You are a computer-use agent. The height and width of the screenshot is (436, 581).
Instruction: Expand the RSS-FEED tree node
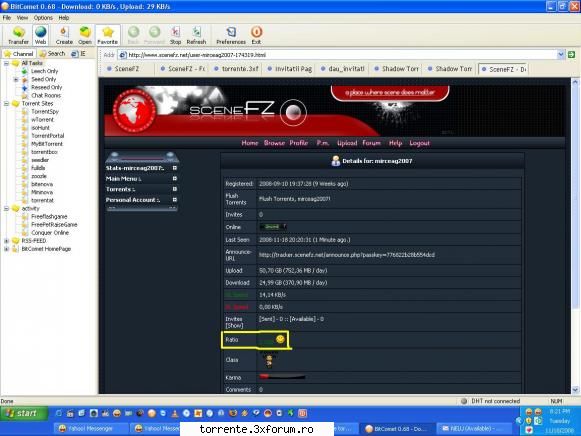tap(6, 241)
